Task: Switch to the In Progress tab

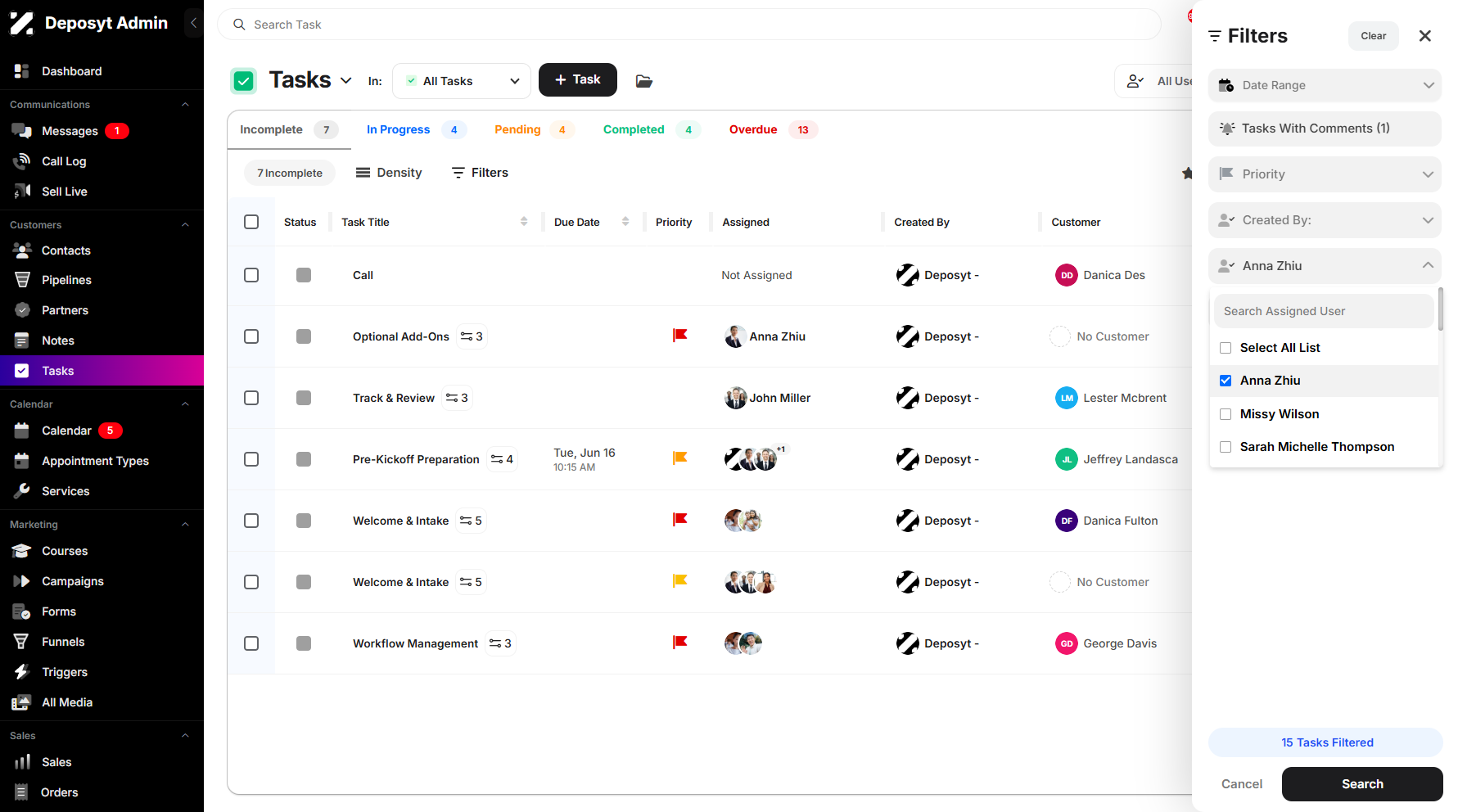Action: tap(416, 129)
